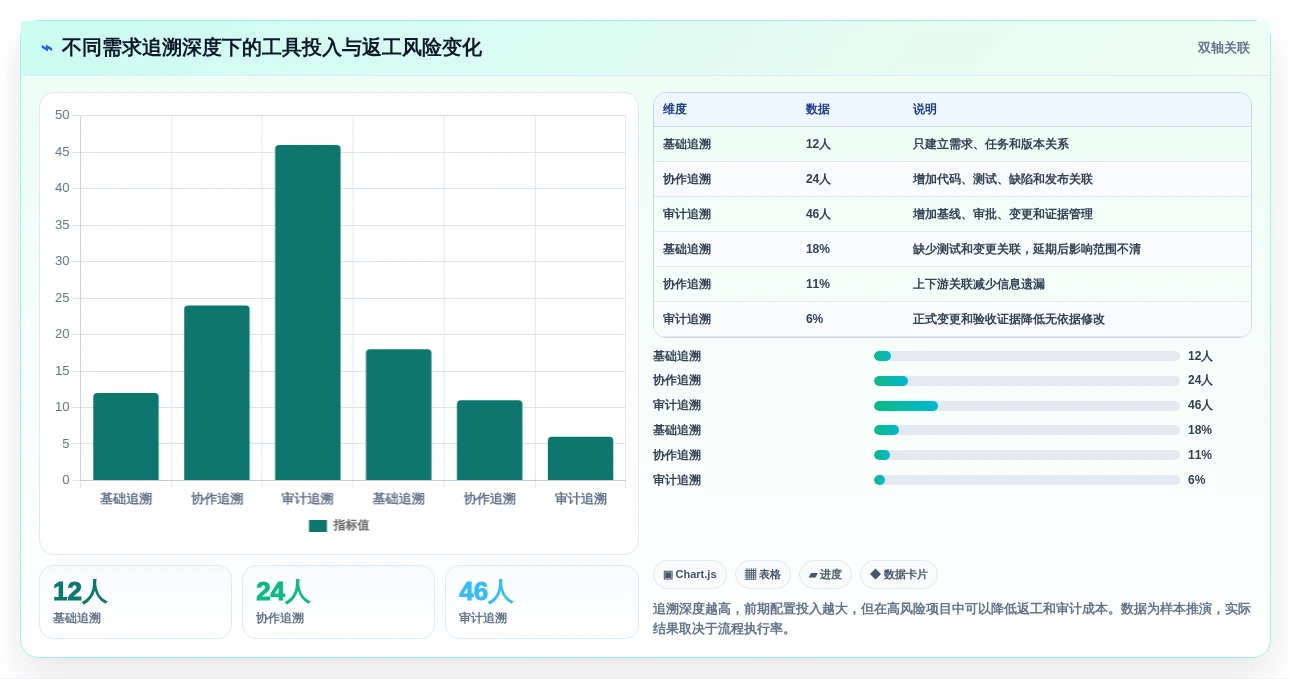Click the Chart.js chip
The image size is (1291, 679).
pos(690,575)
